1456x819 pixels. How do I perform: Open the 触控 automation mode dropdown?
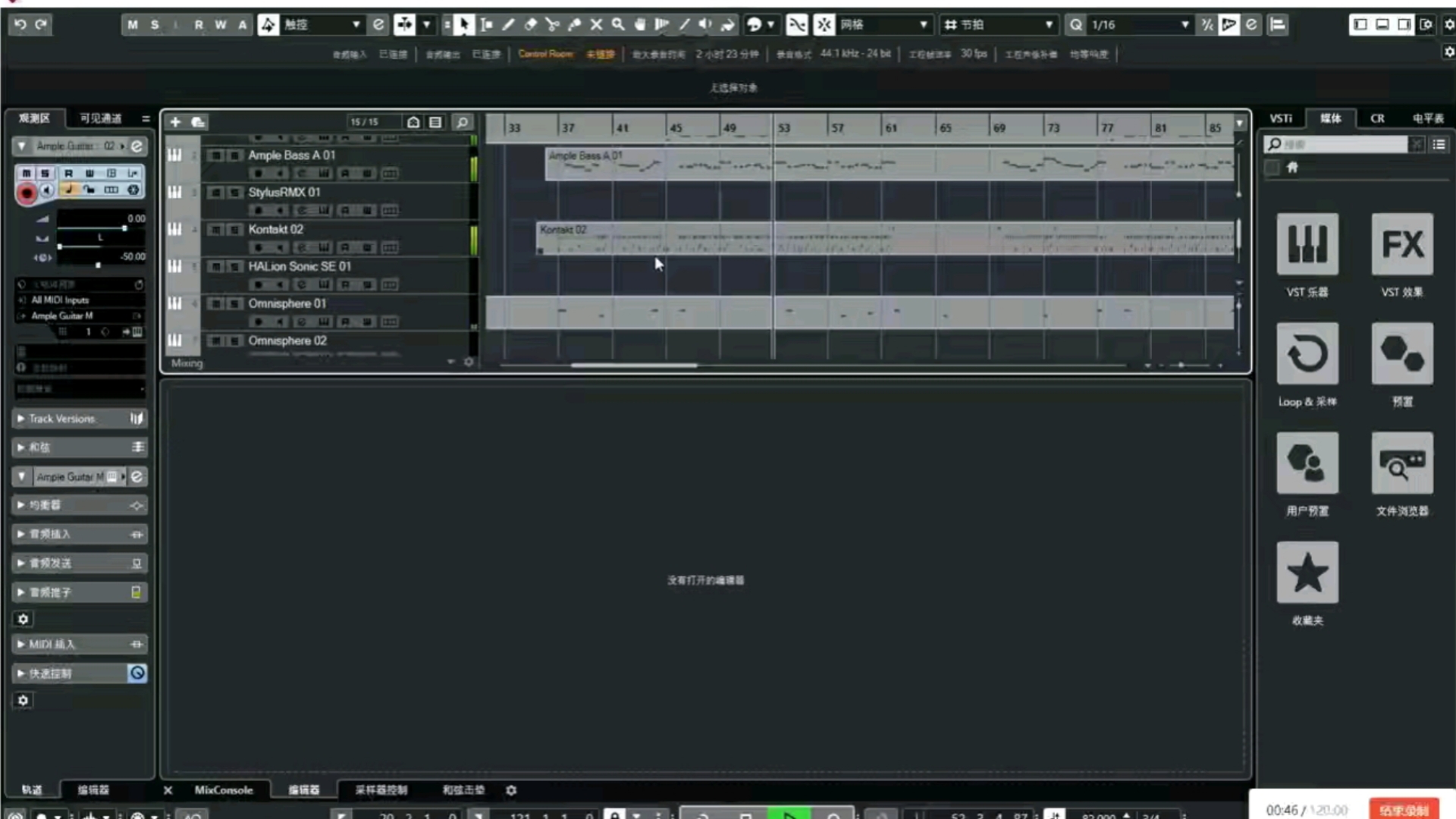[x=322, y=25]
